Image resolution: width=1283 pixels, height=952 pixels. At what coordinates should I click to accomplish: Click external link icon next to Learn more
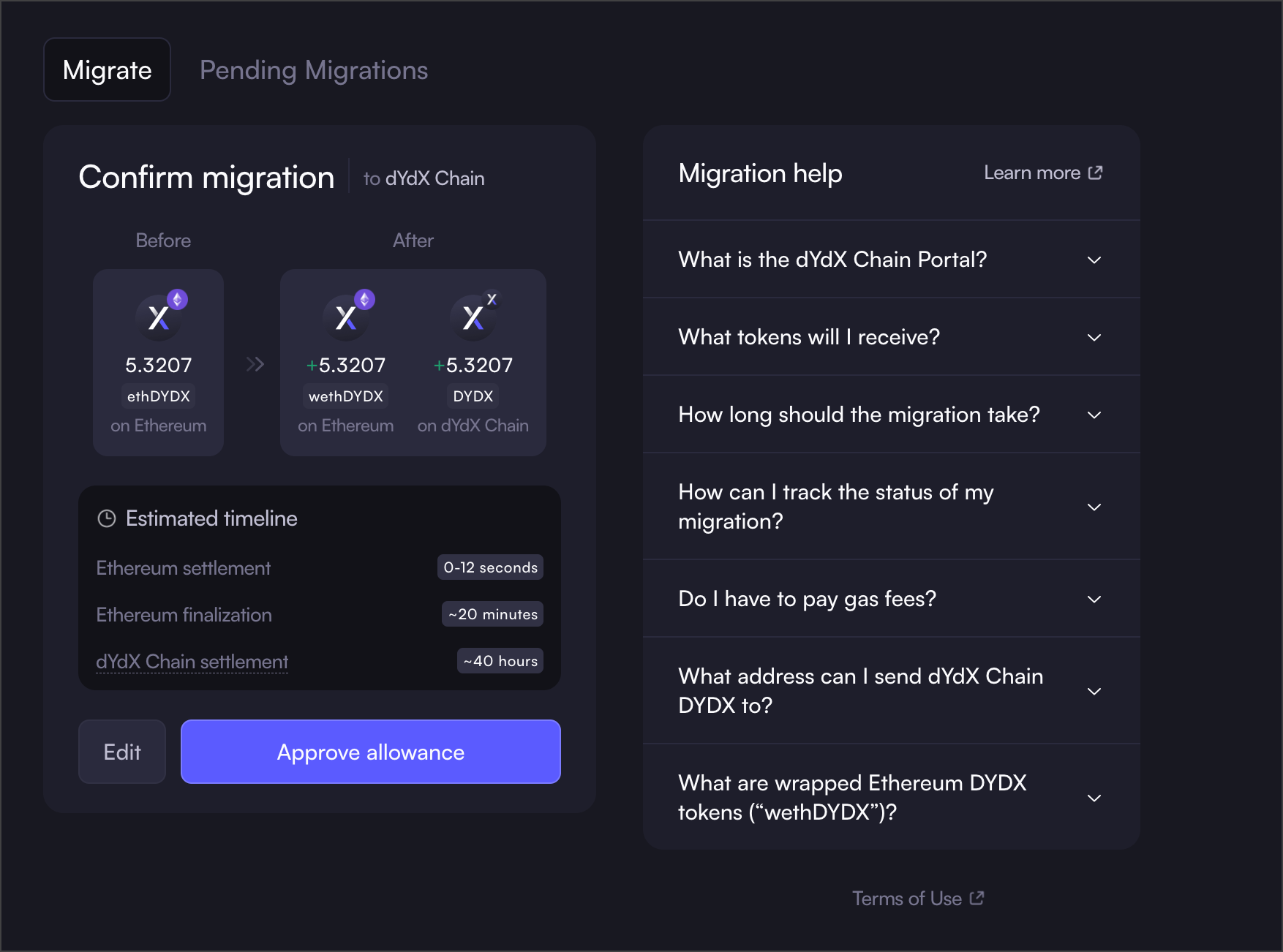pyautogui.click(x=1095, y=173)
